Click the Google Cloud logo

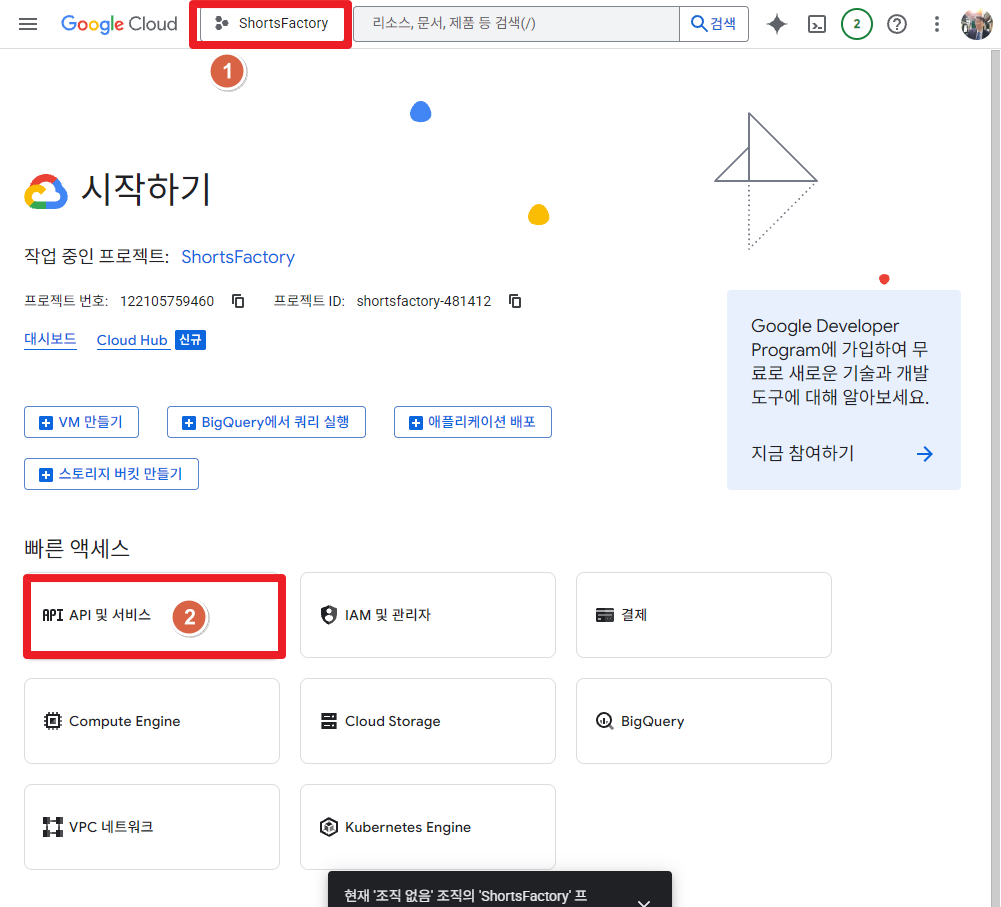pyautogui.click(x=119, y=23)
